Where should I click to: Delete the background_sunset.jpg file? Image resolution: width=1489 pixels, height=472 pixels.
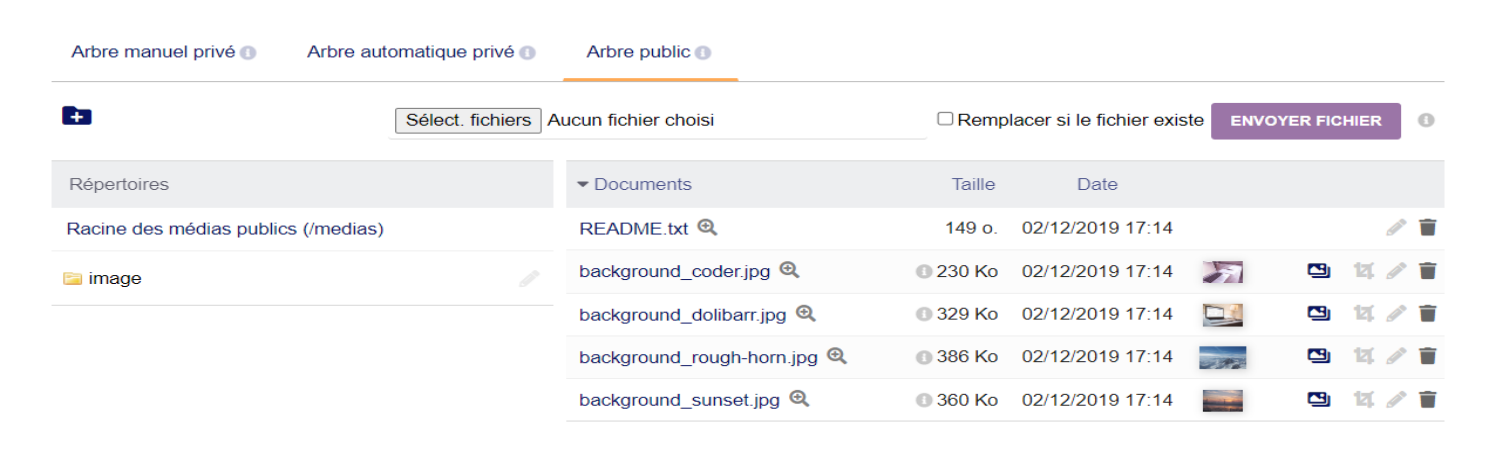click(1427, 399)
